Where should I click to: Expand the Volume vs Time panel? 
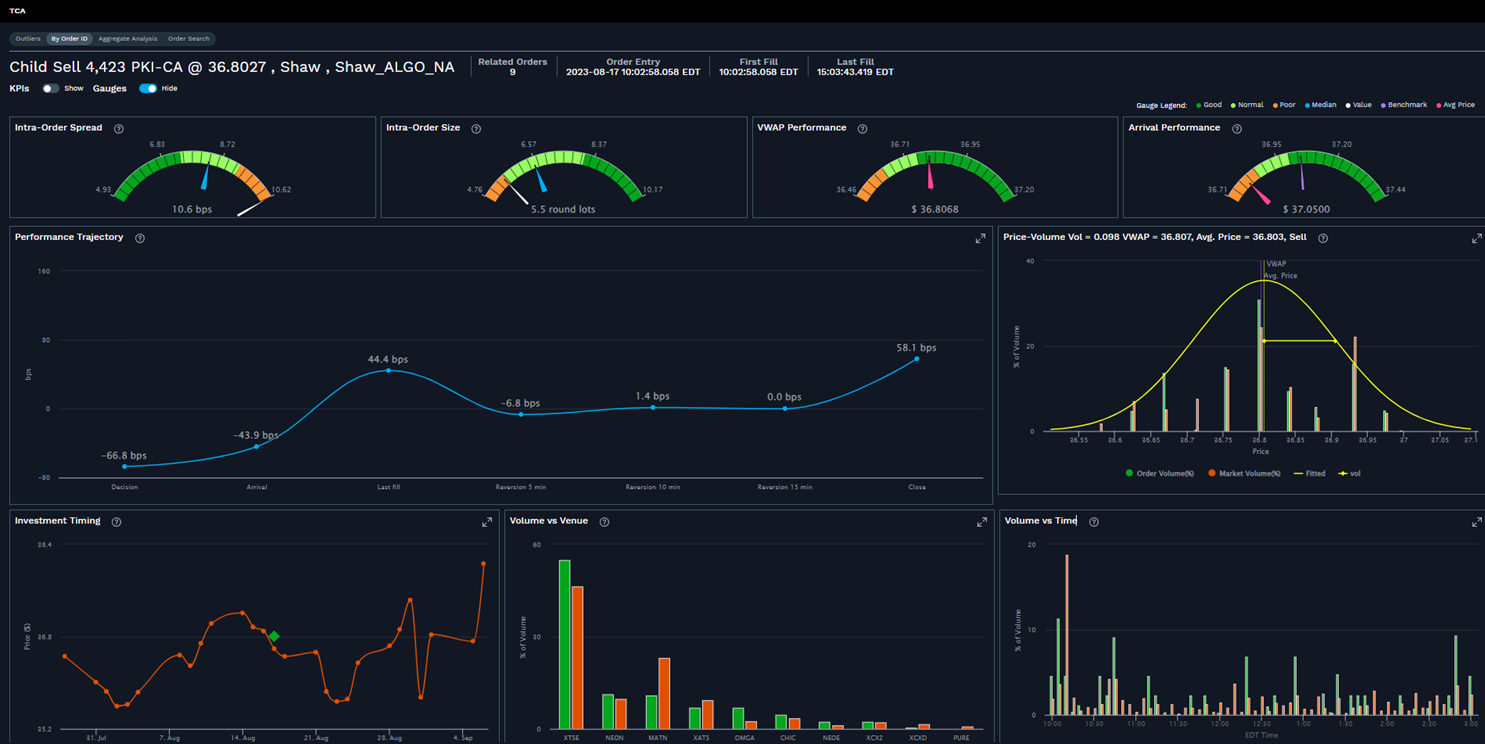[1476, 521]
